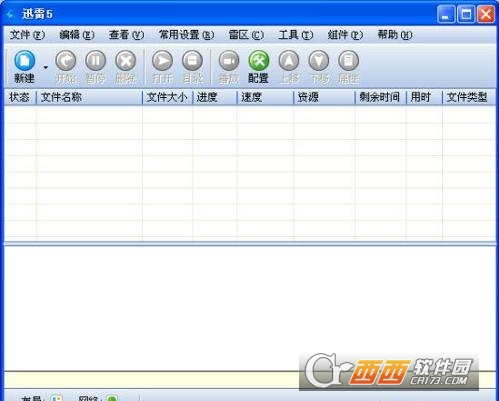Click the 目录 (Folder) toolbar icon
Image resolution: width=499 pixels, height=401 pixels.
point(192,61)
